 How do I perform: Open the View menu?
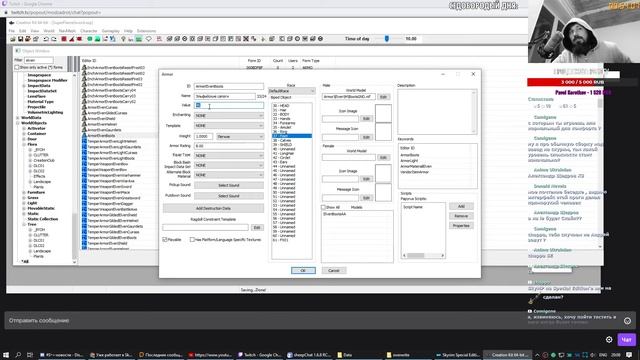(35, 31)
